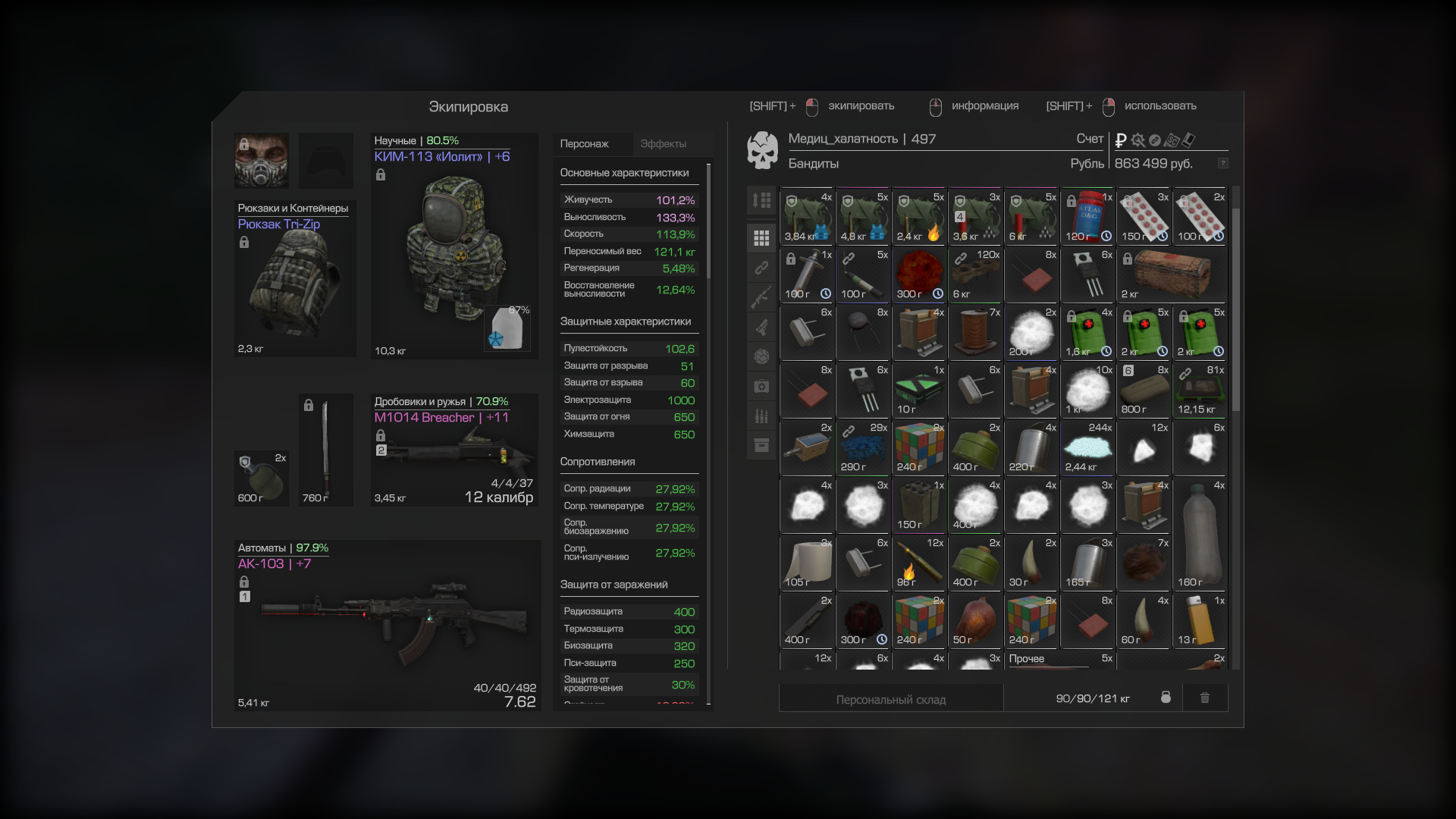Filter inventory by pistols
The width and height of the screenshot is (1456, 819).
pos(761,327)
